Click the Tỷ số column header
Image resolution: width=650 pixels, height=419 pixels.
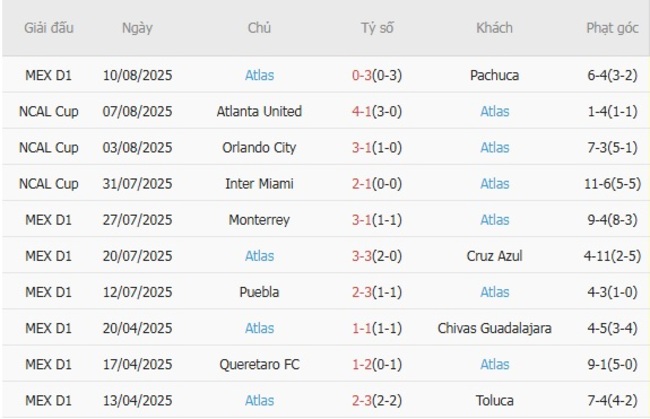tap(377, 28)
